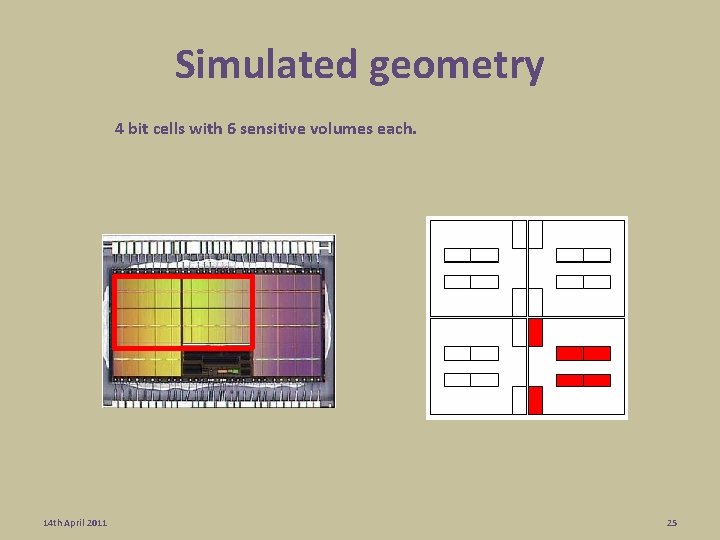Click the '14th April 2011' footer date
The image size is (720, 540).
coord(75,523)
